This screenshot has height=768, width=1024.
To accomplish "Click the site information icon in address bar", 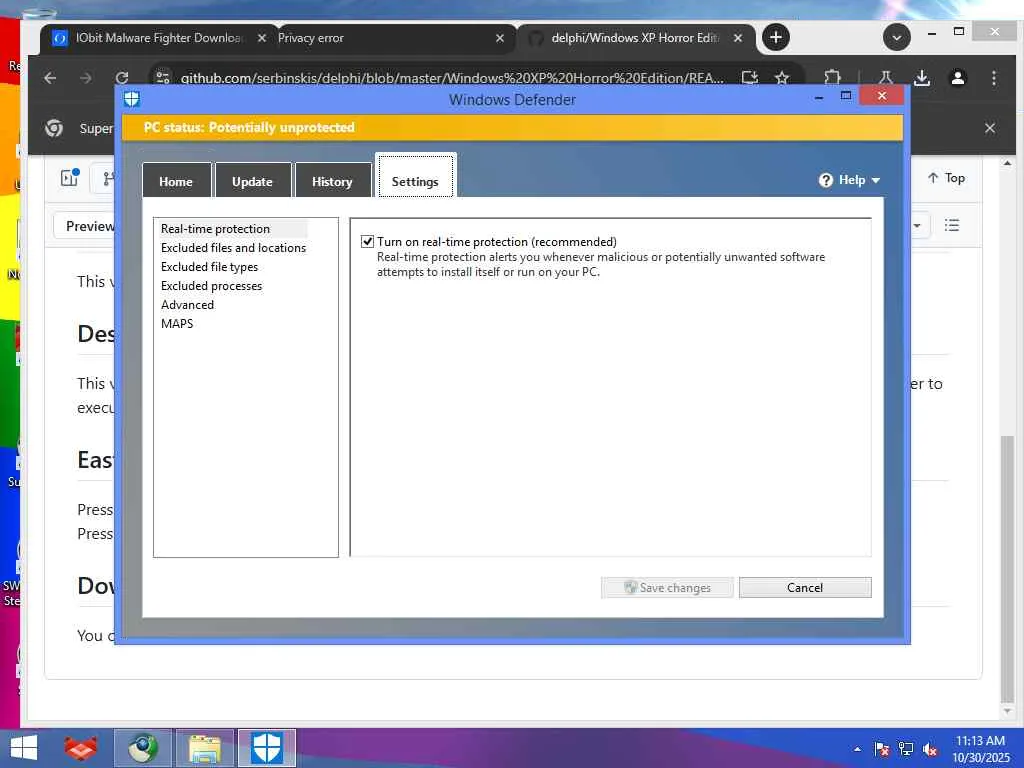I will click(x=162, y=78).
